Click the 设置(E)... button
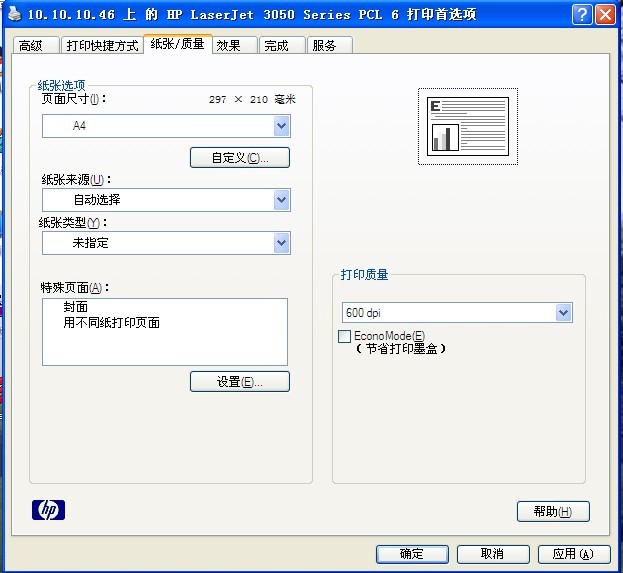Screen dimensions: 623x573 [x=240, y=382]
